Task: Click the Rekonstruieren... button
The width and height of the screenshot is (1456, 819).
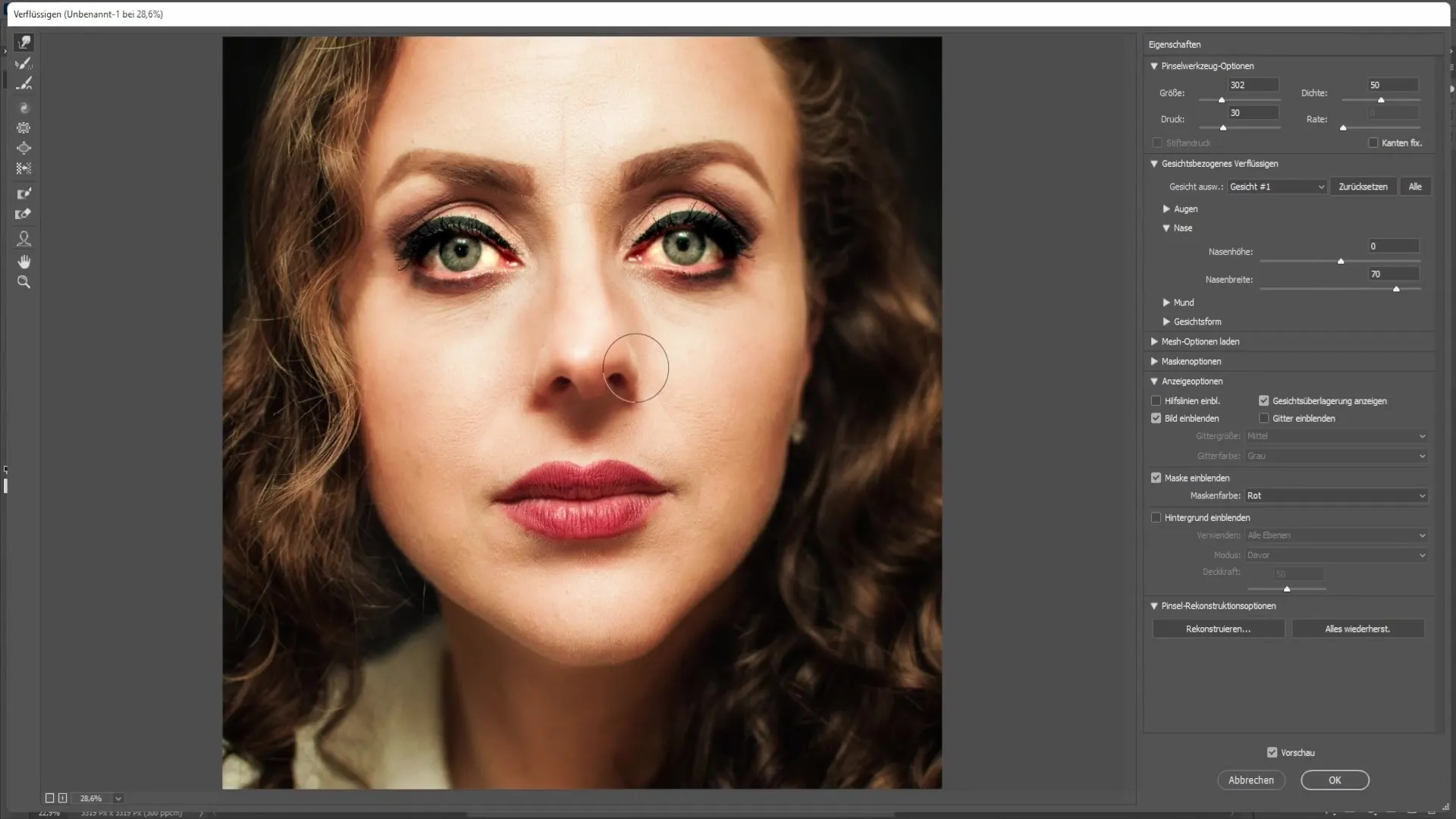Action: [x=1219, y=629]
